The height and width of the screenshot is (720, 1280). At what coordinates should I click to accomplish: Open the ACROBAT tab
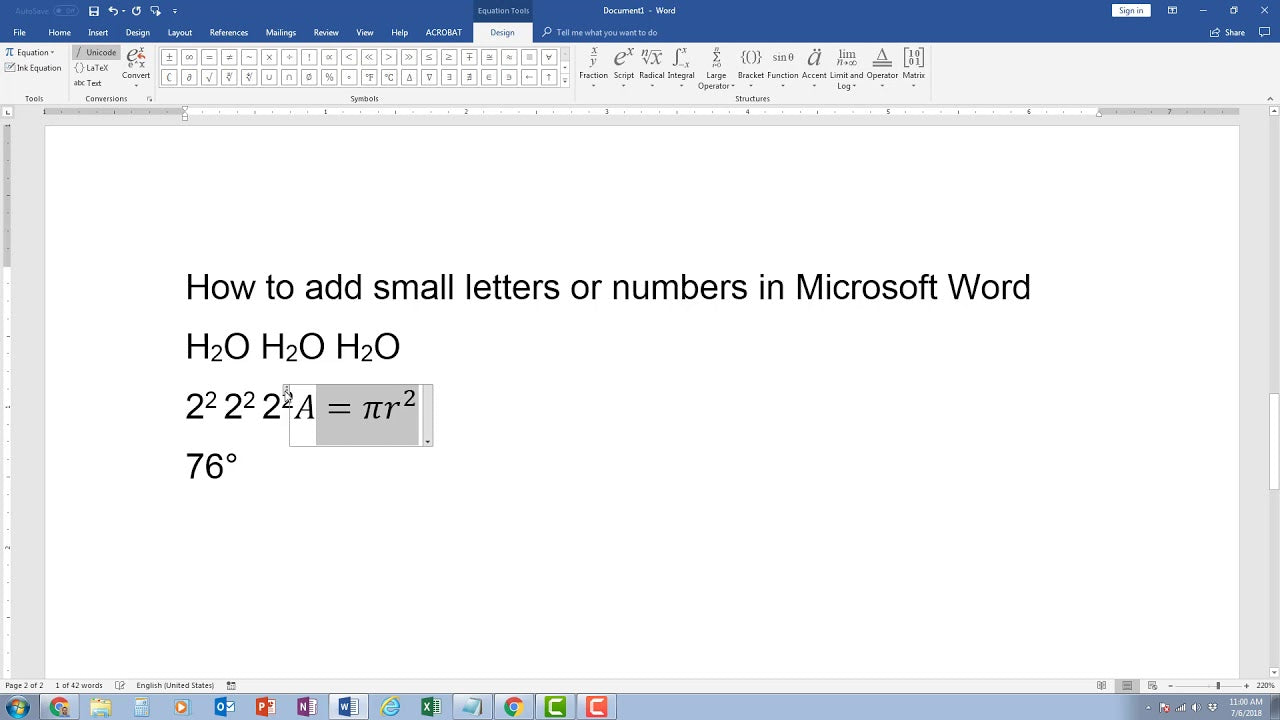[x=444, y=32]
